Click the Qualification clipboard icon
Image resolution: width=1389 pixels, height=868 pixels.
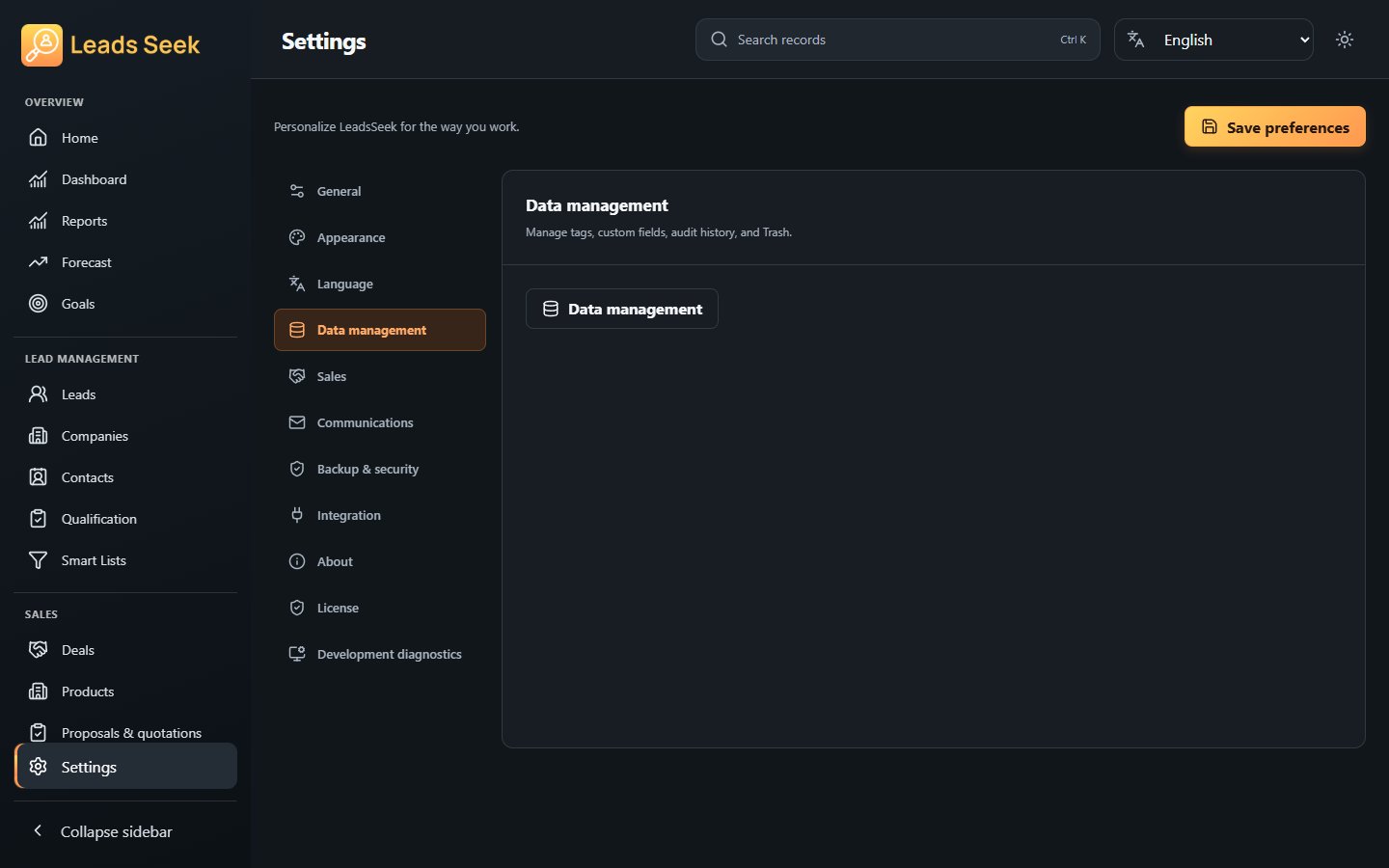point(38,519)
